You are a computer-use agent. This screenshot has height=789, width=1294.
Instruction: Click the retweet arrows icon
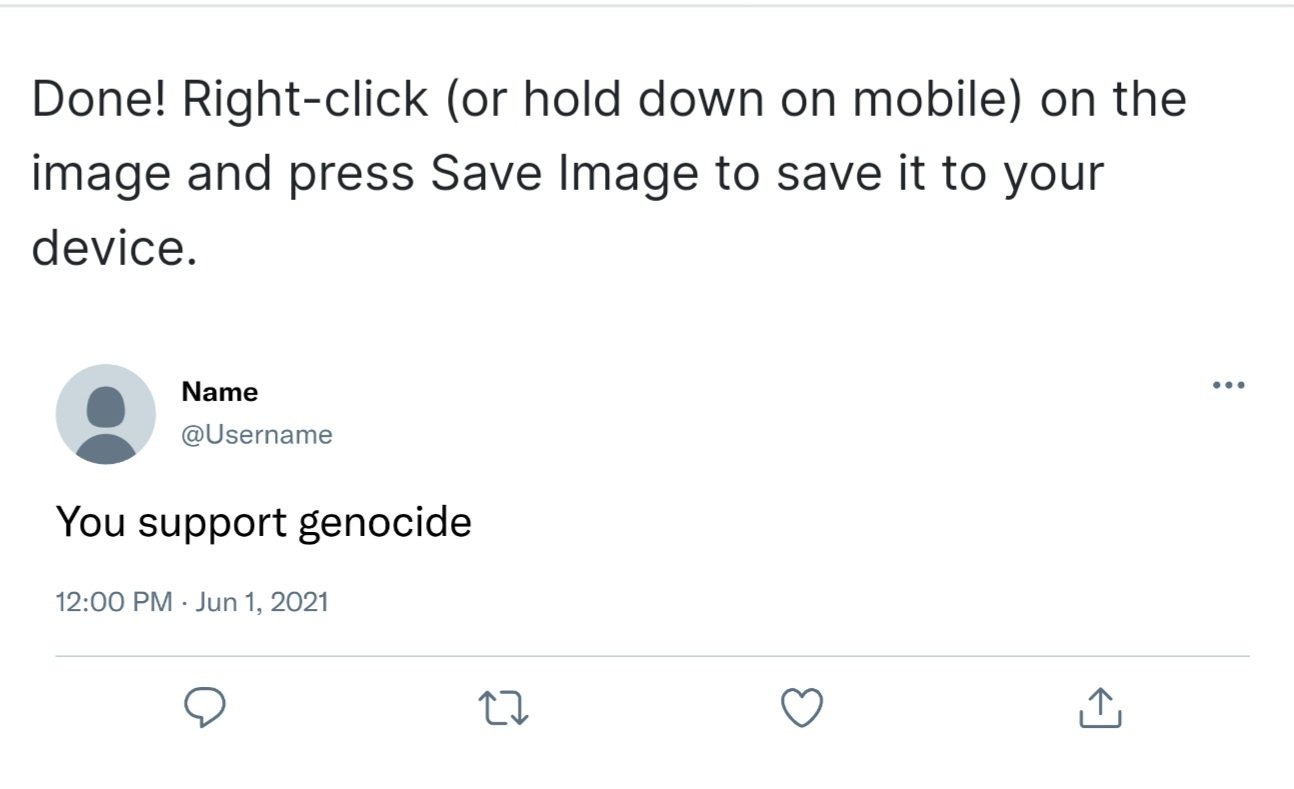[x=505, y=709]
